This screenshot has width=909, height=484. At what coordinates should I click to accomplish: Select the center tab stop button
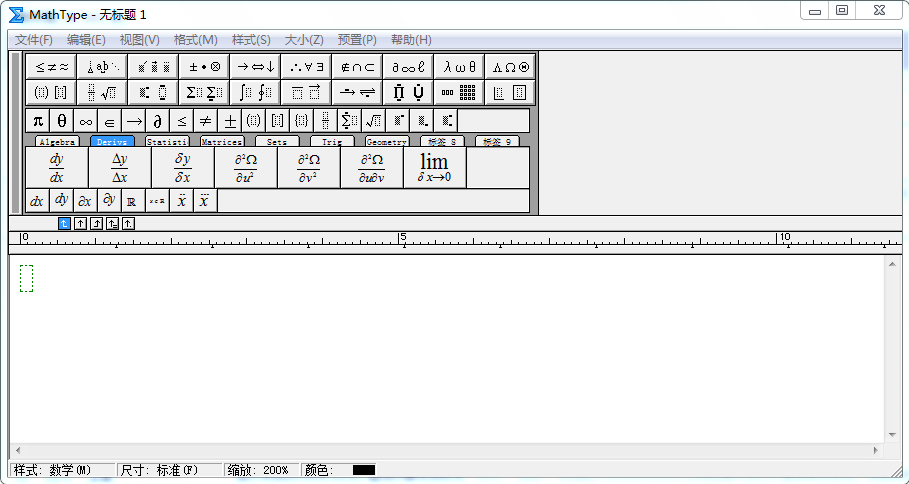click(x=81, y=223)
